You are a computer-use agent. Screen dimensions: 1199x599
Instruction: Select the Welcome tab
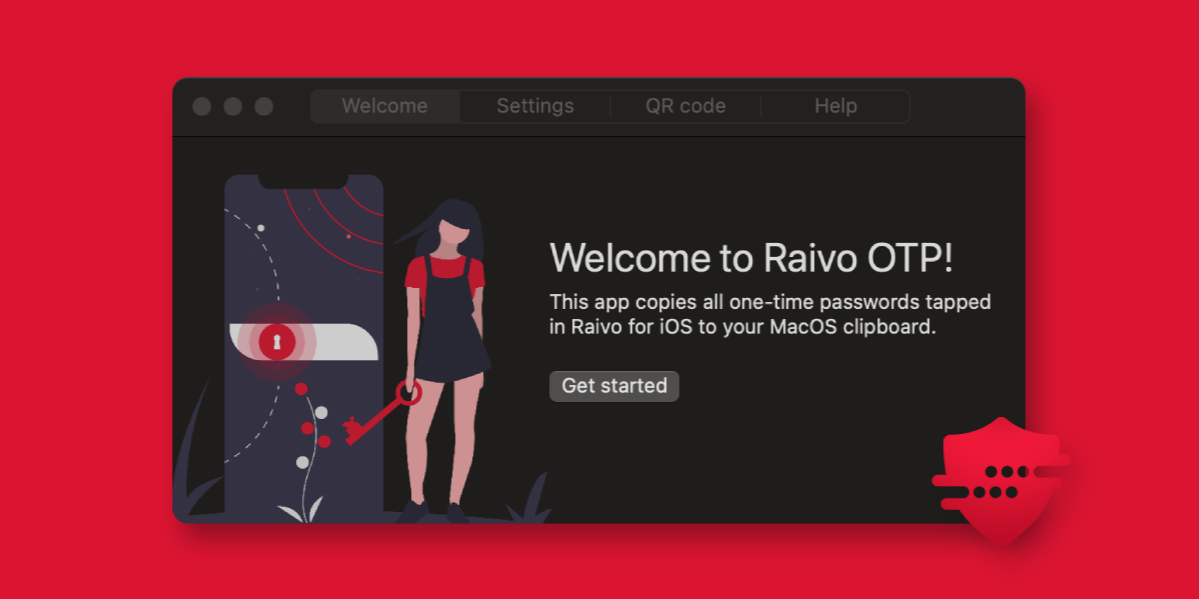[x=385, y=105]
